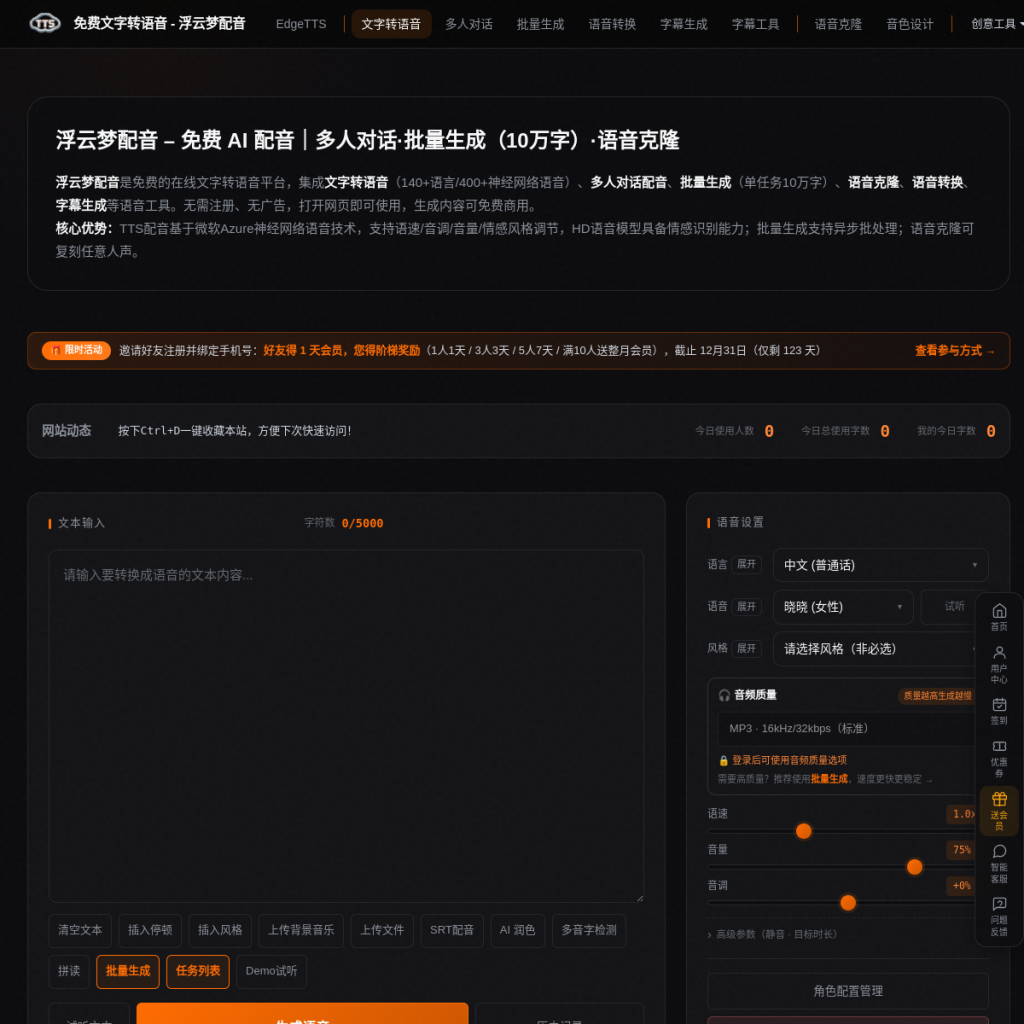Go to 多人对话 tab
The height and width of the screenshot is (1024, 1024).
tap(469, 24)
